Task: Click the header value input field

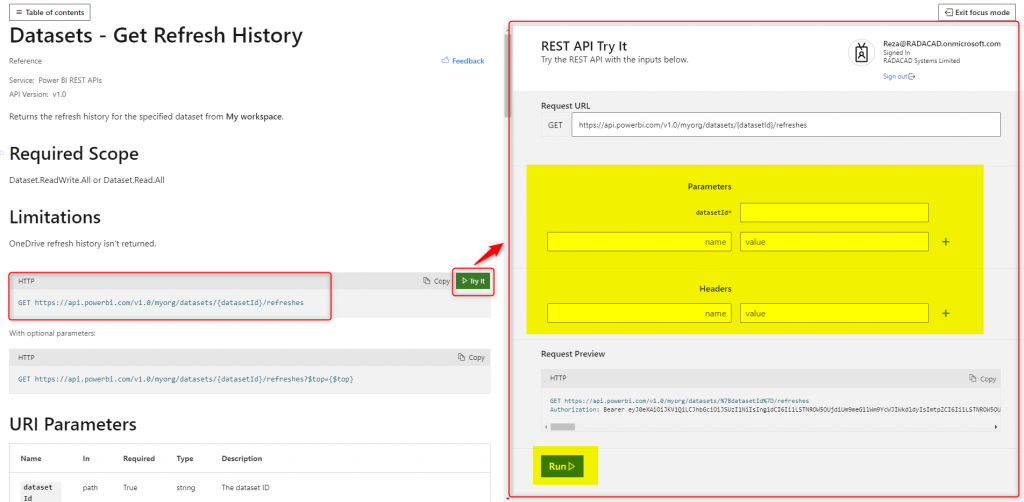Action: [834, 314]
